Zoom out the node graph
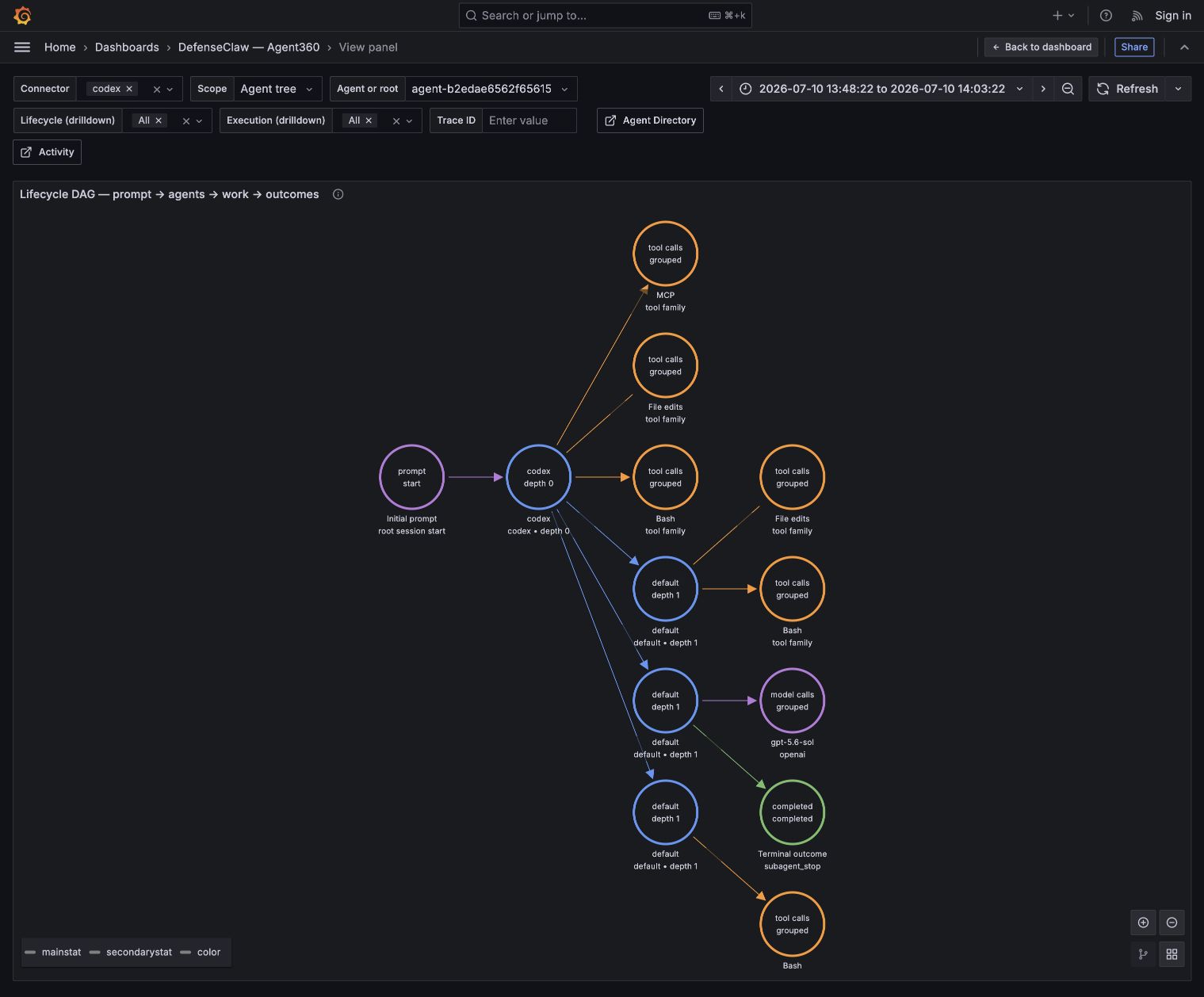The height and width of the screenshot is (997, 1204). 1172,923
